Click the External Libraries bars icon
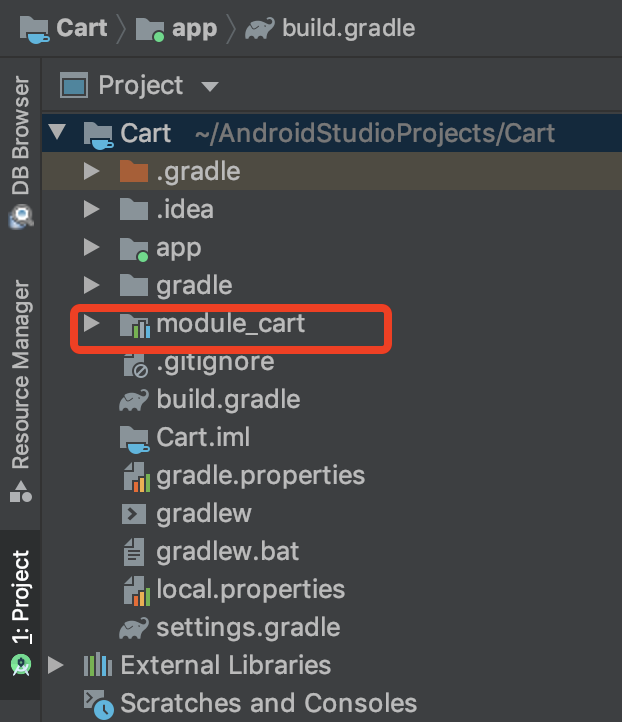 (x=98, y=665)
